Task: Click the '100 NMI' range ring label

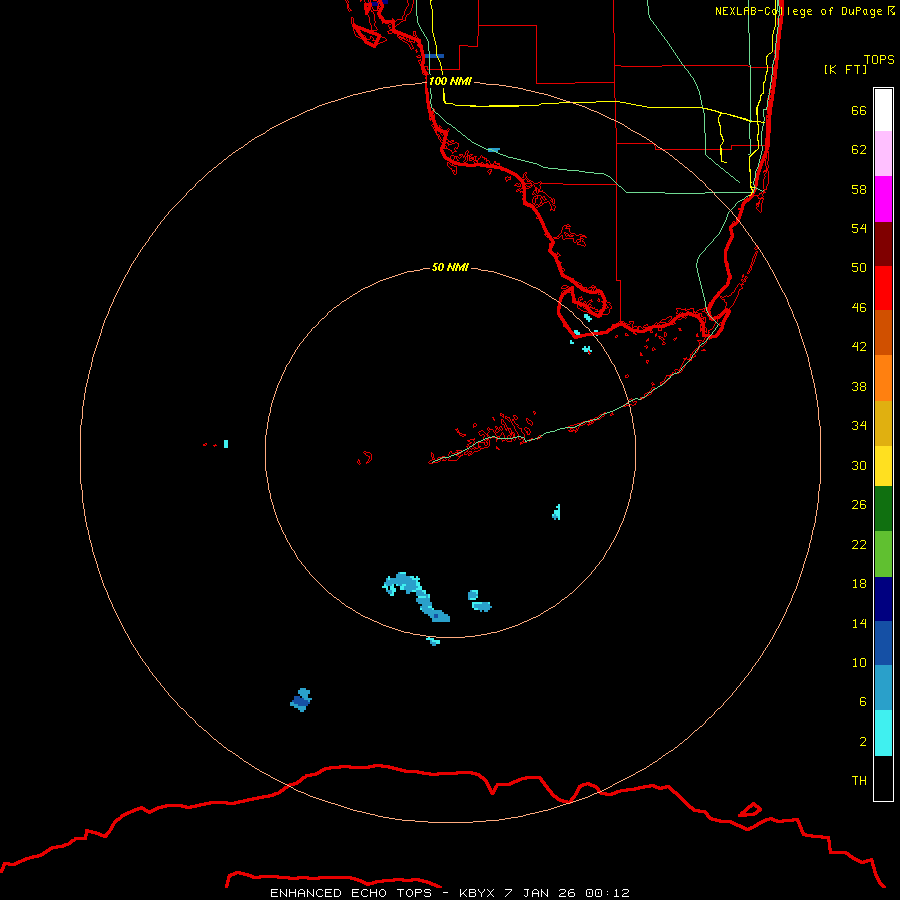Action: [x=450, y=81]
